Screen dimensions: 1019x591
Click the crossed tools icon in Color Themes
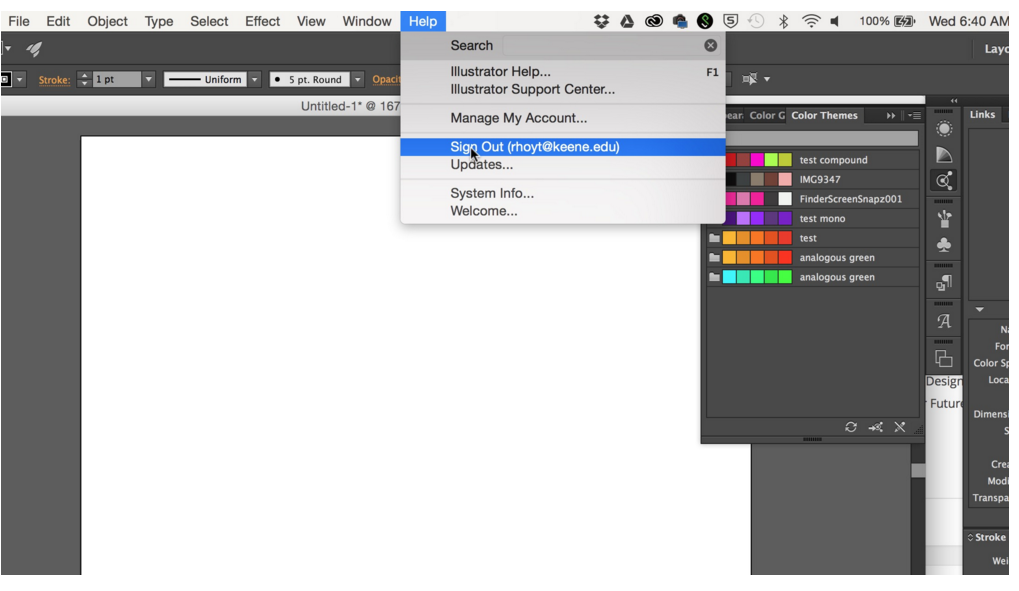[899, 427]
